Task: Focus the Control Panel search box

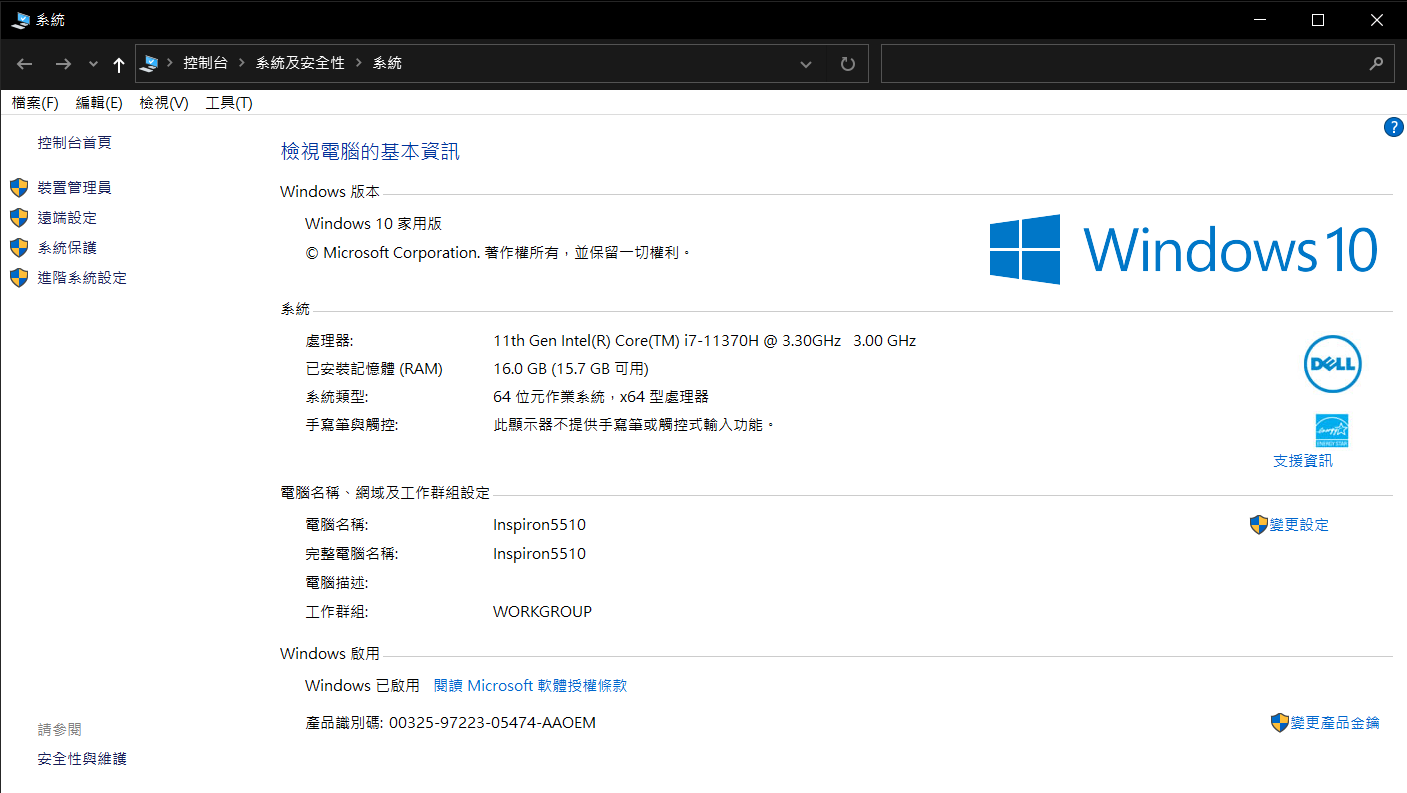Action: 1125,63
